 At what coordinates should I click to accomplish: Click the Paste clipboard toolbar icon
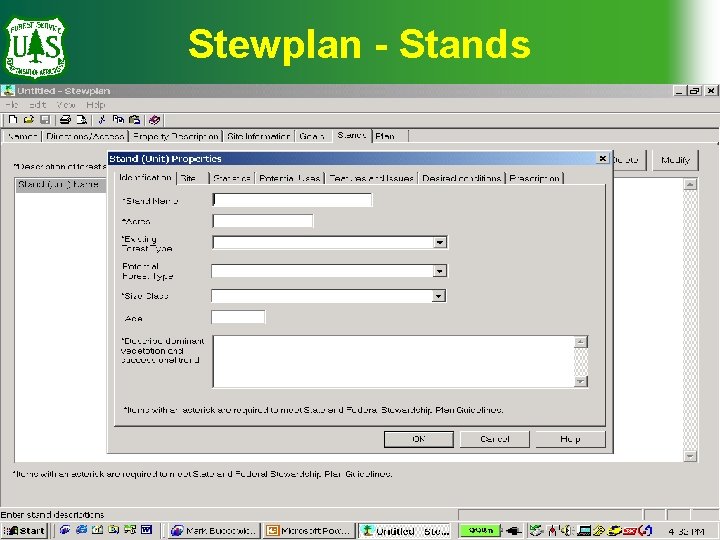point(134,120)
